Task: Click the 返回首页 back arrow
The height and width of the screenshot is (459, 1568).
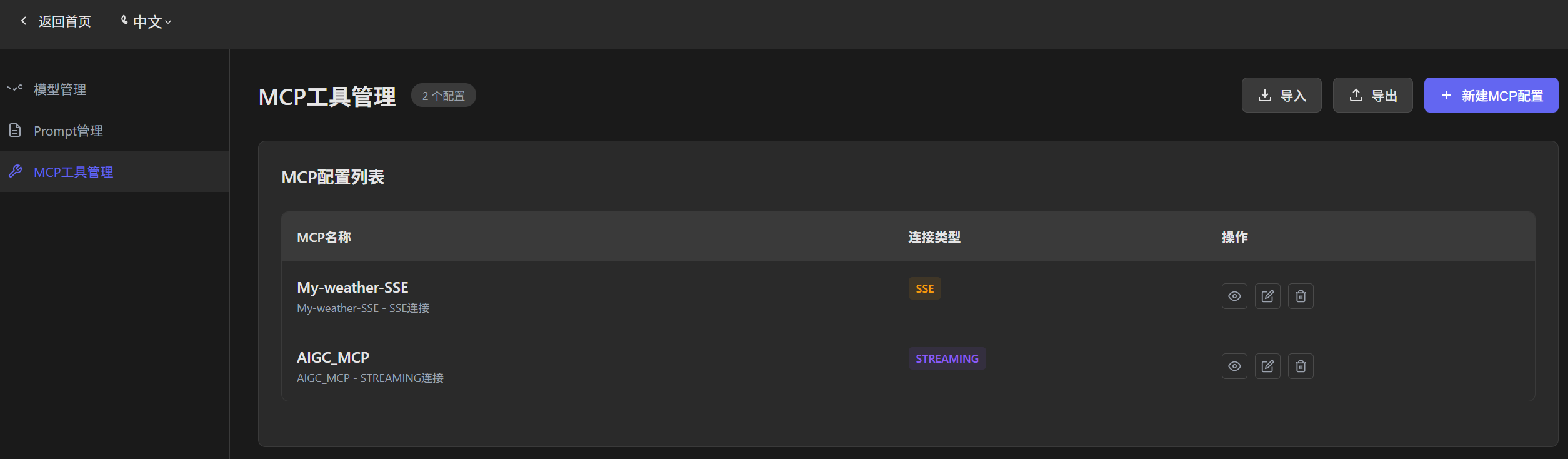Action: coord(24,21)
